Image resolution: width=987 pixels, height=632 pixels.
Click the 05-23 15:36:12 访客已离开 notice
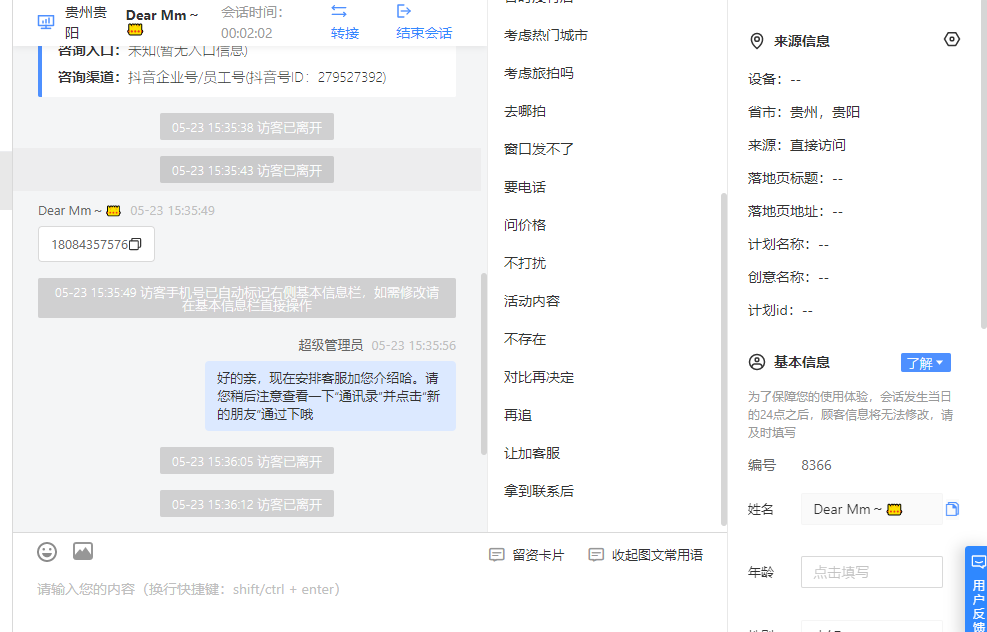[x=247, y=504]
